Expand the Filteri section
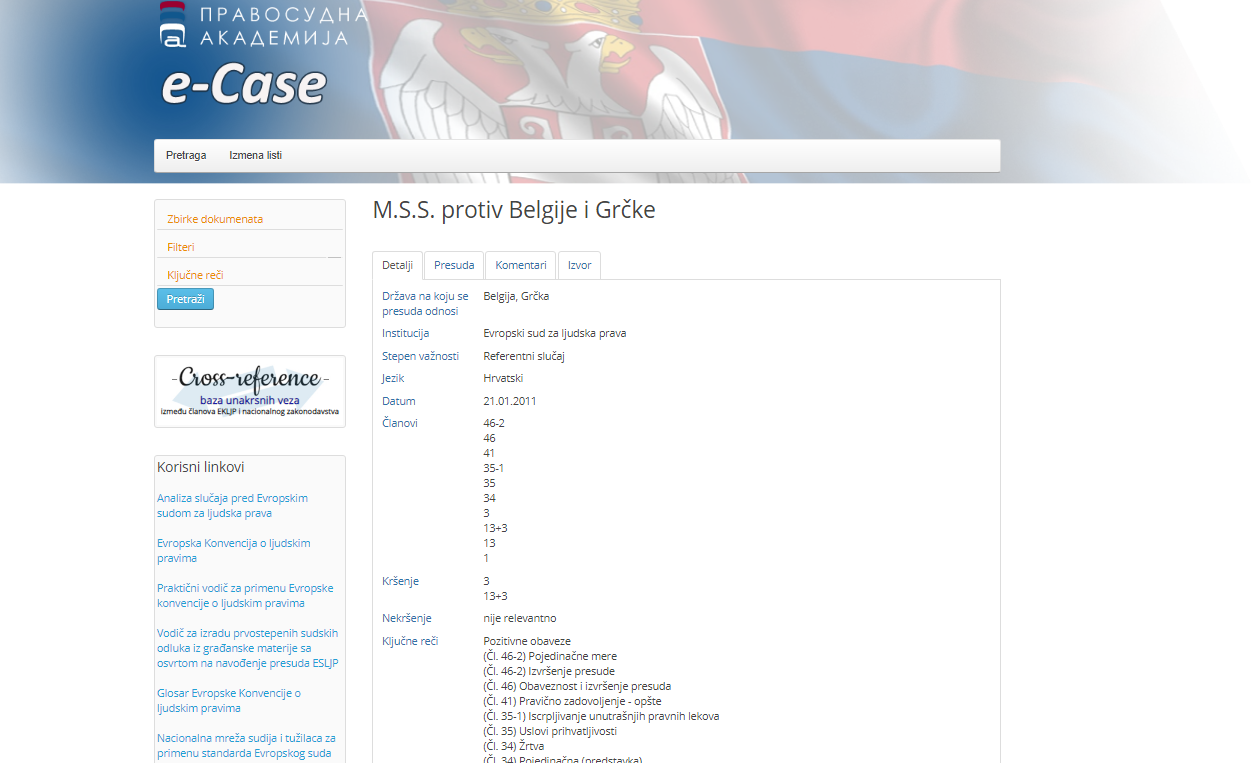The image size is (1251, 775). (181, 247)
